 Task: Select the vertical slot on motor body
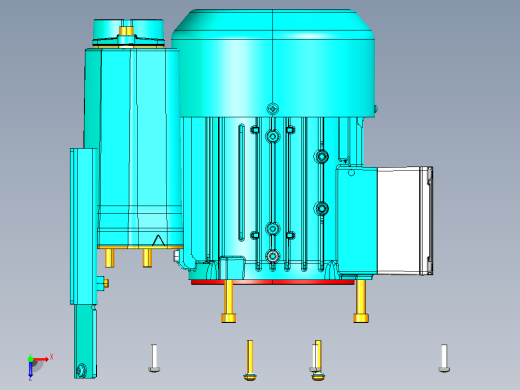pos(241,182)
